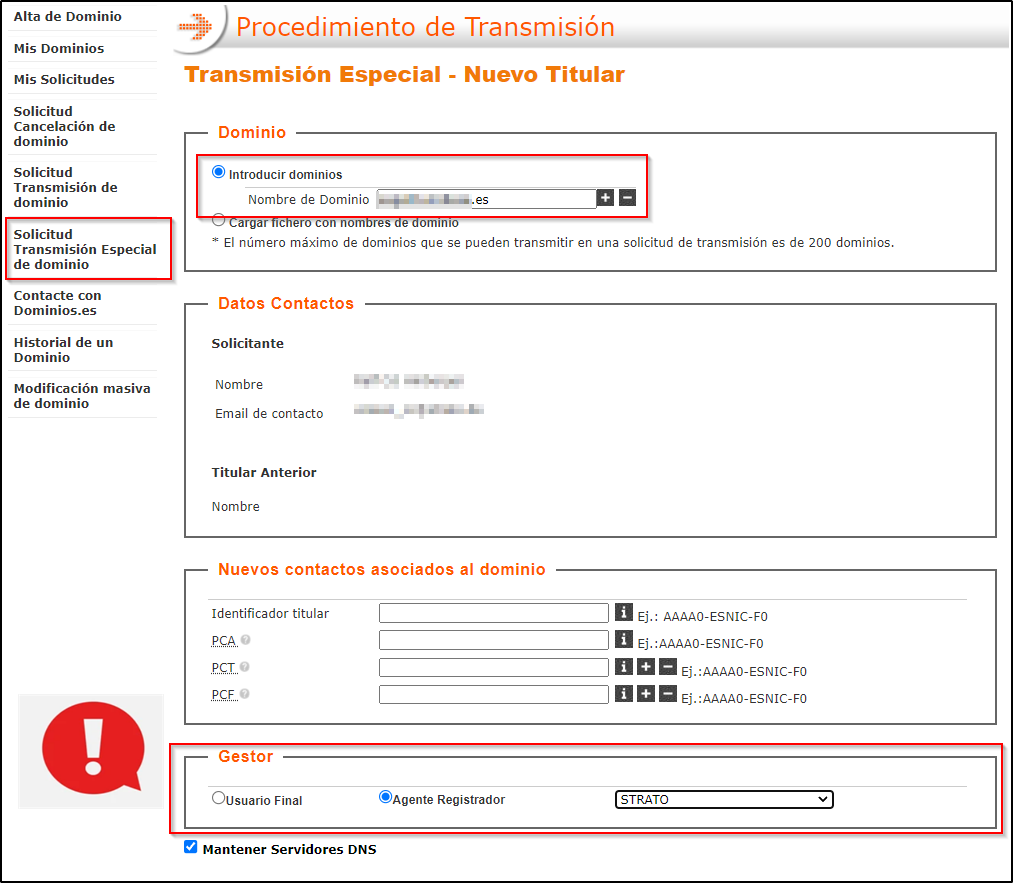The height and width of the screenshot is (883, 1013).
Task: Click plus icon next to Nombre de Dominio
Action: click(605, 198)
